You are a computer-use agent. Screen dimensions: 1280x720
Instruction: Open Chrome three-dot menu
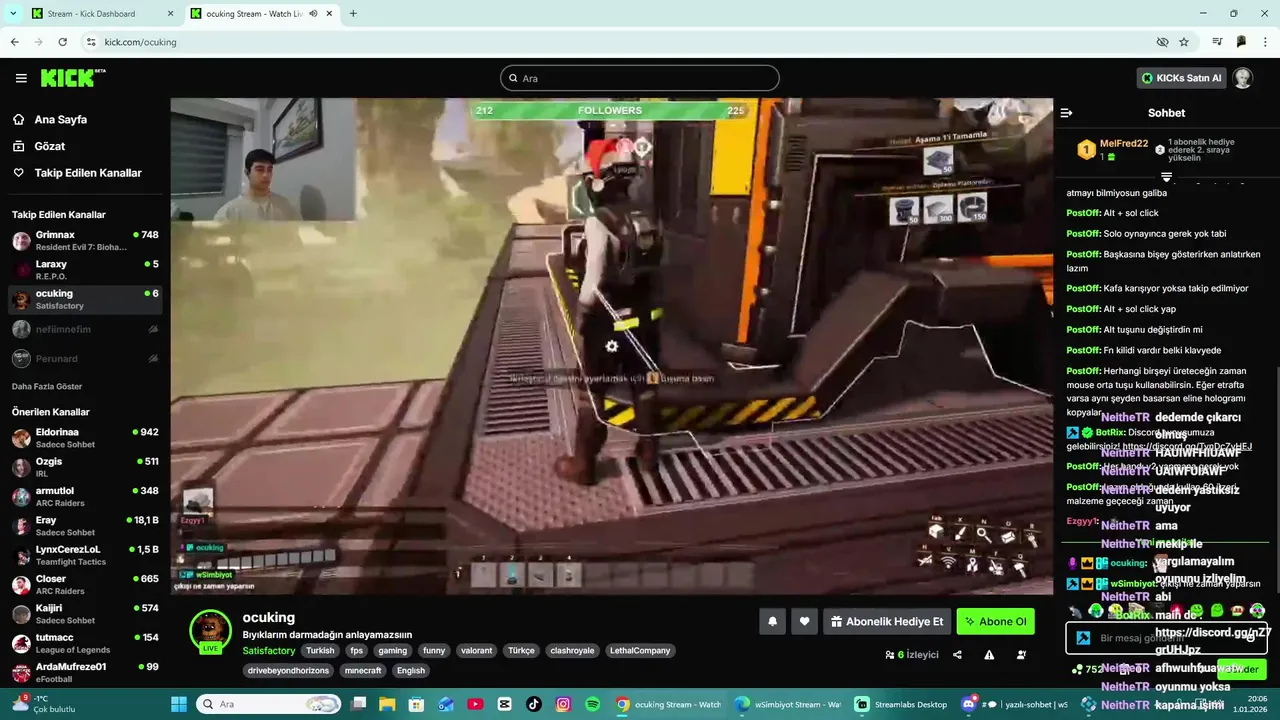pos(1266,42)
